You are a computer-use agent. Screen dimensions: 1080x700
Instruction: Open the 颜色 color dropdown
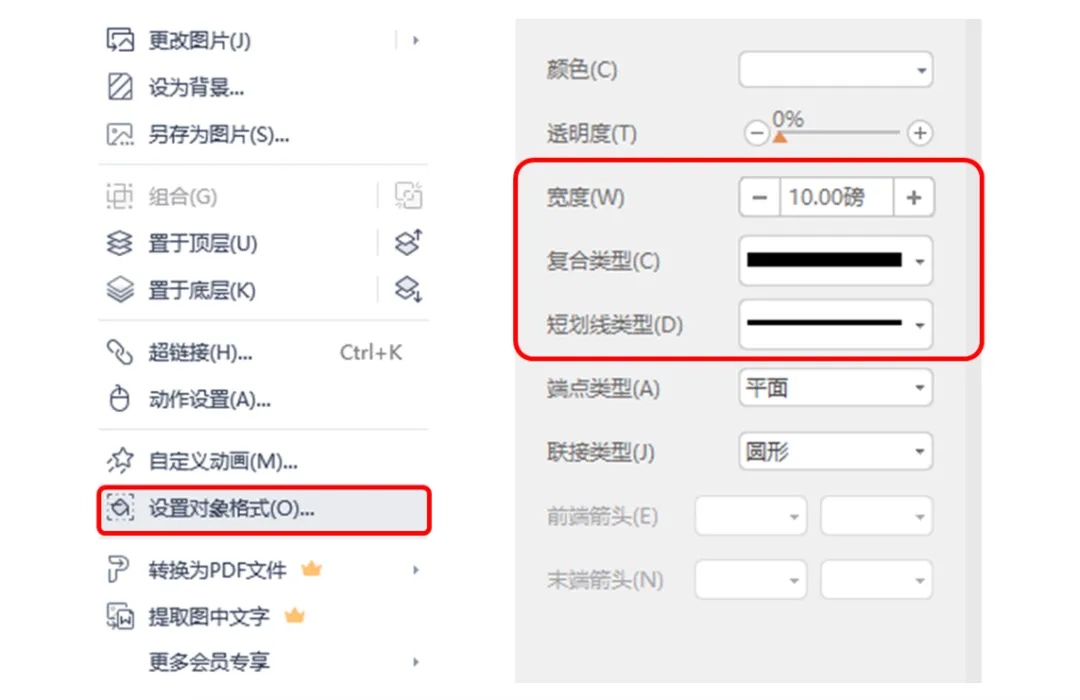[x=835, y=70]
